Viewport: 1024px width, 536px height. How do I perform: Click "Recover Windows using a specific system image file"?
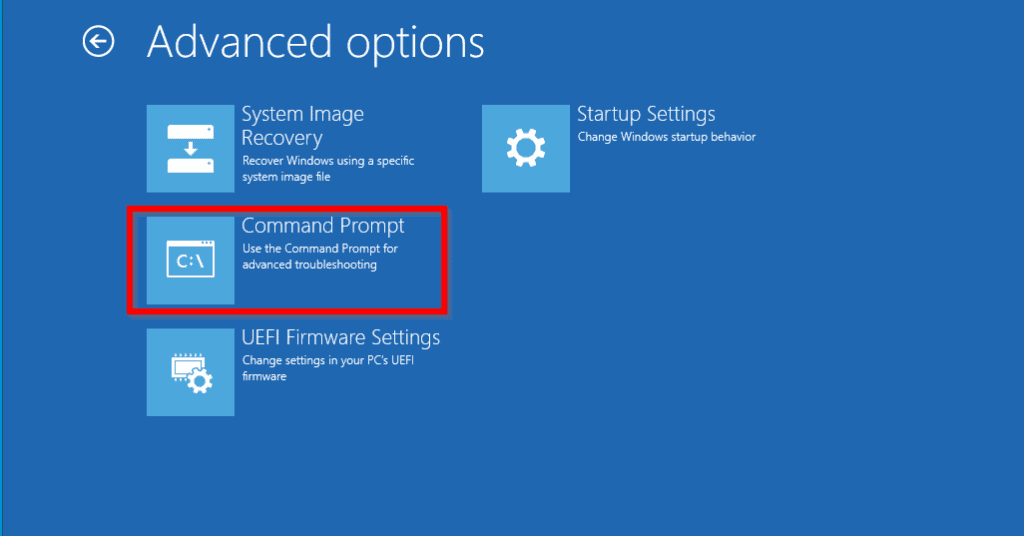(x=328, y=168)
